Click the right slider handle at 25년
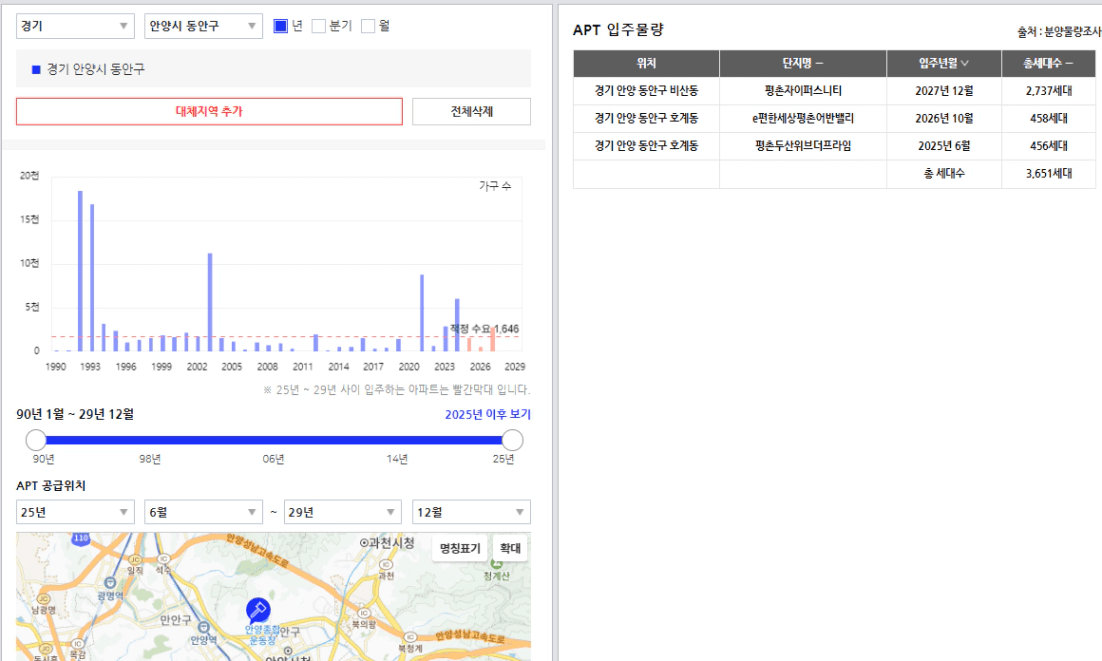This screenshot has height=661, width=1102. coord(512,440)
